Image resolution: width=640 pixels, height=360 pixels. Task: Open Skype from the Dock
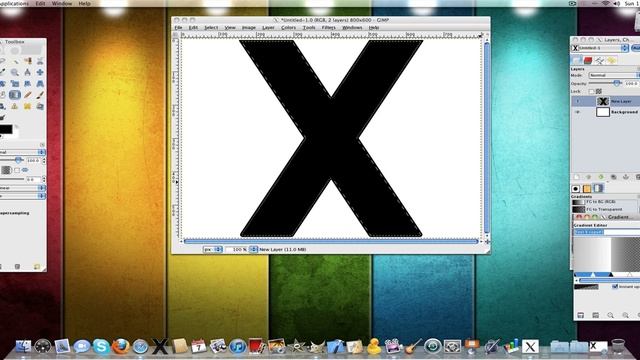click(x=101, y=347)
